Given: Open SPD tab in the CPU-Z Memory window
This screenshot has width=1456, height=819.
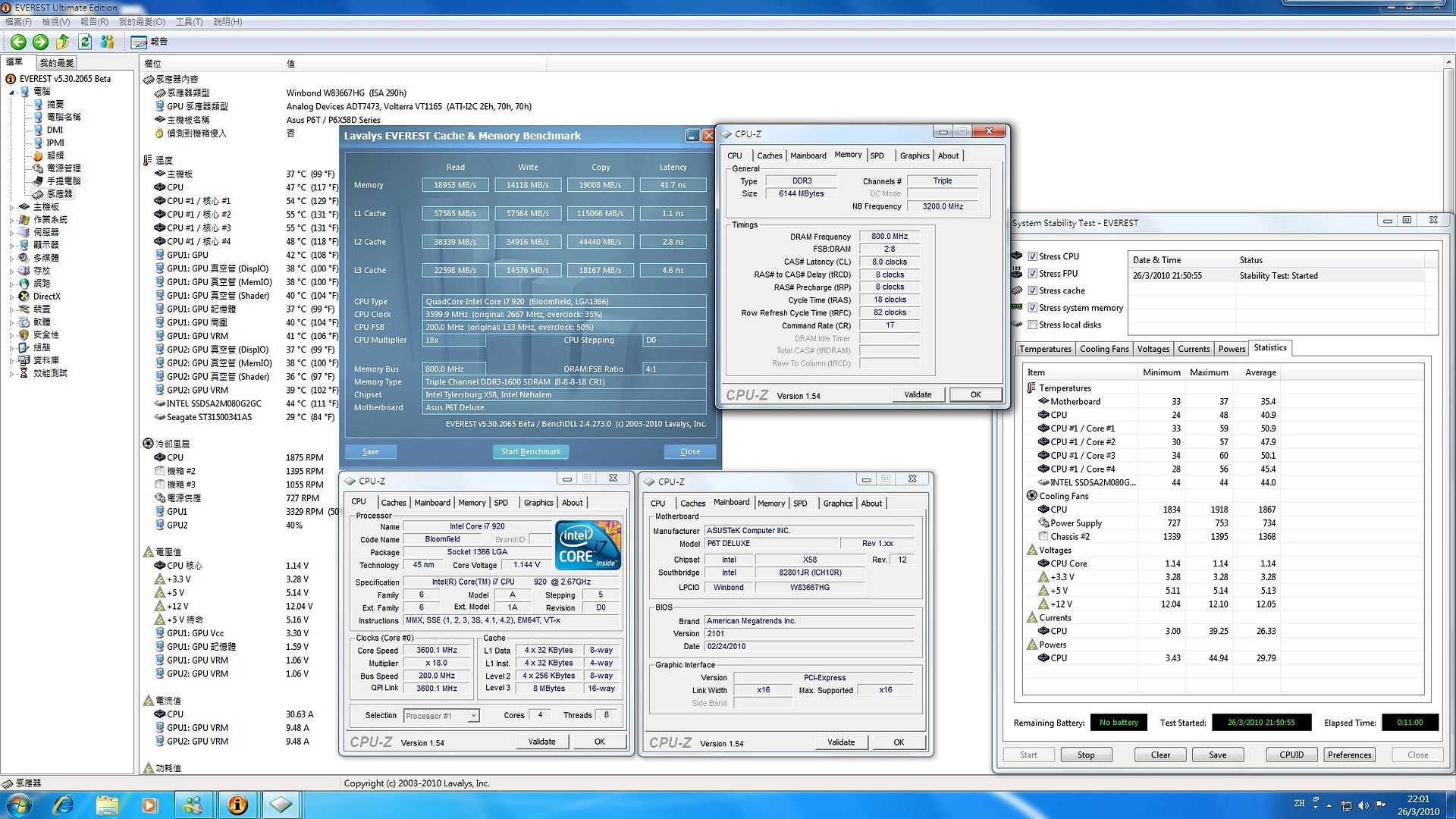Looking at the screenshot, I should pos(877,155).
